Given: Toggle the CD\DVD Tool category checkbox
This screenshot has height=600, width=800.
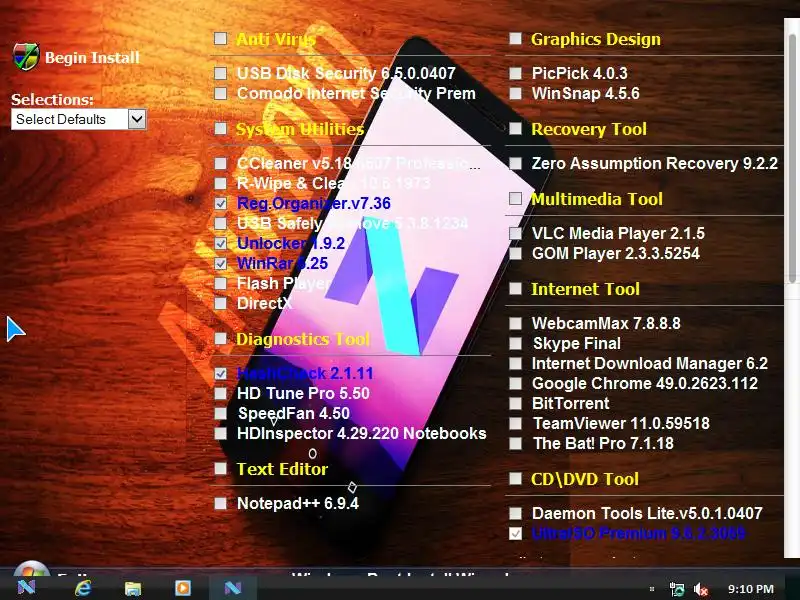Looking at the screenshot, I should pyautogui.click(x=516, y=479).
